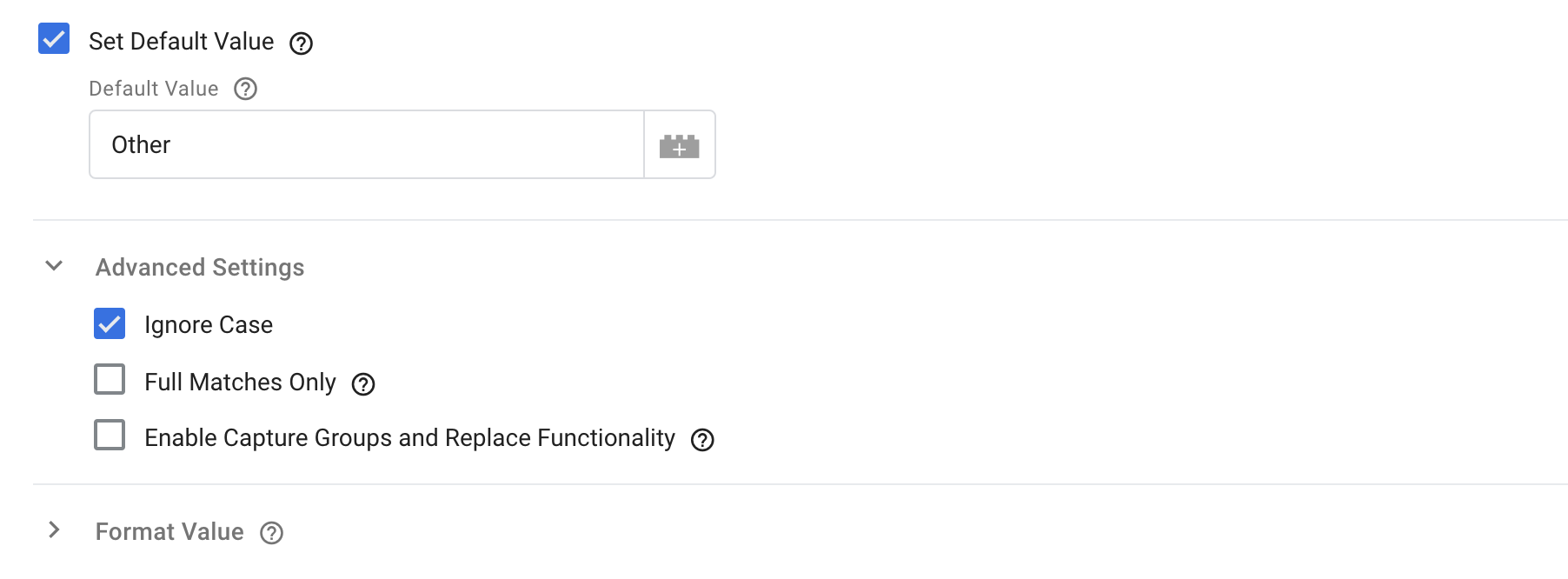Image resolution: width=1568 pixels, height=579 pixels.
Task: Click the help icon beside Default Value label
Action: click(x=244, y=88)
